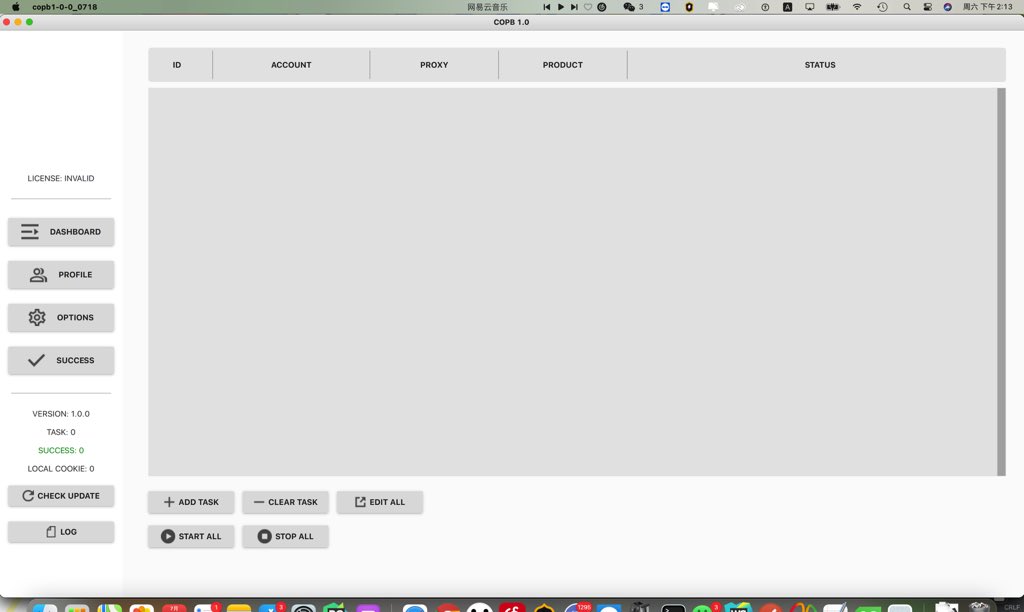Click the task list vertical scrollbar
The width and height of the screenshot is (1024, 612).
tap(1001, 282)
